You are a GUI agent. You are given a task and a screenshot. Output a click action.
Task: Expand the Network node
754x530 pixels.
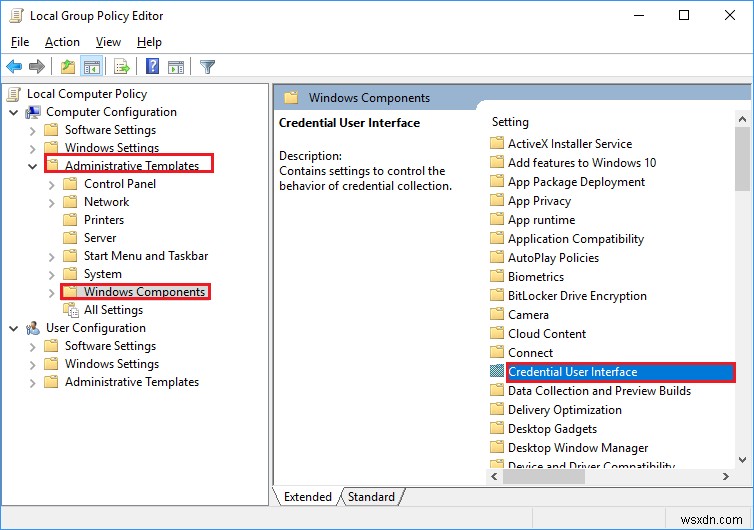(51, 203)
